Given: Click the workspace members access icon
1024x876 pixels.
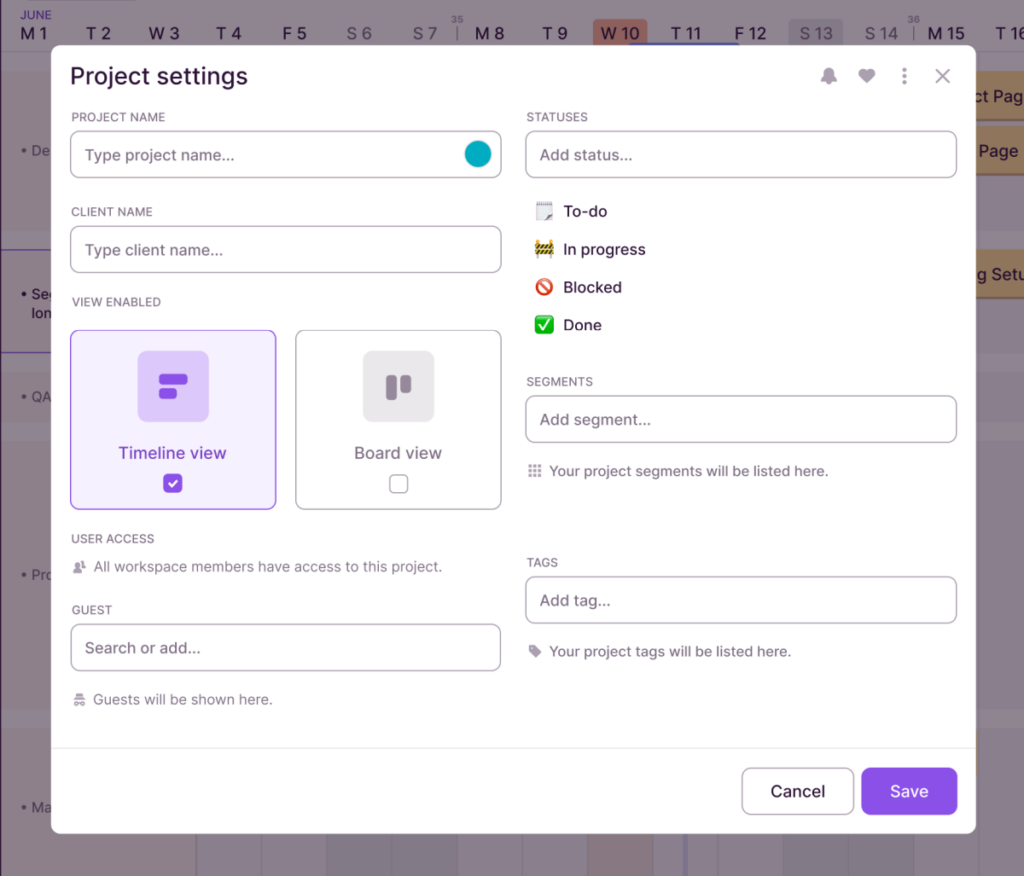Looking at the screenshot, I should point(79,567).
